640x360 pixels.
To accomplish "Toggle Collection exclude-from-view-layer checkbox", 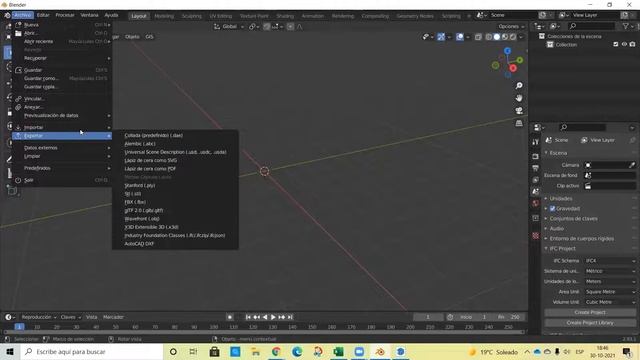I will [x=616, y=44].
